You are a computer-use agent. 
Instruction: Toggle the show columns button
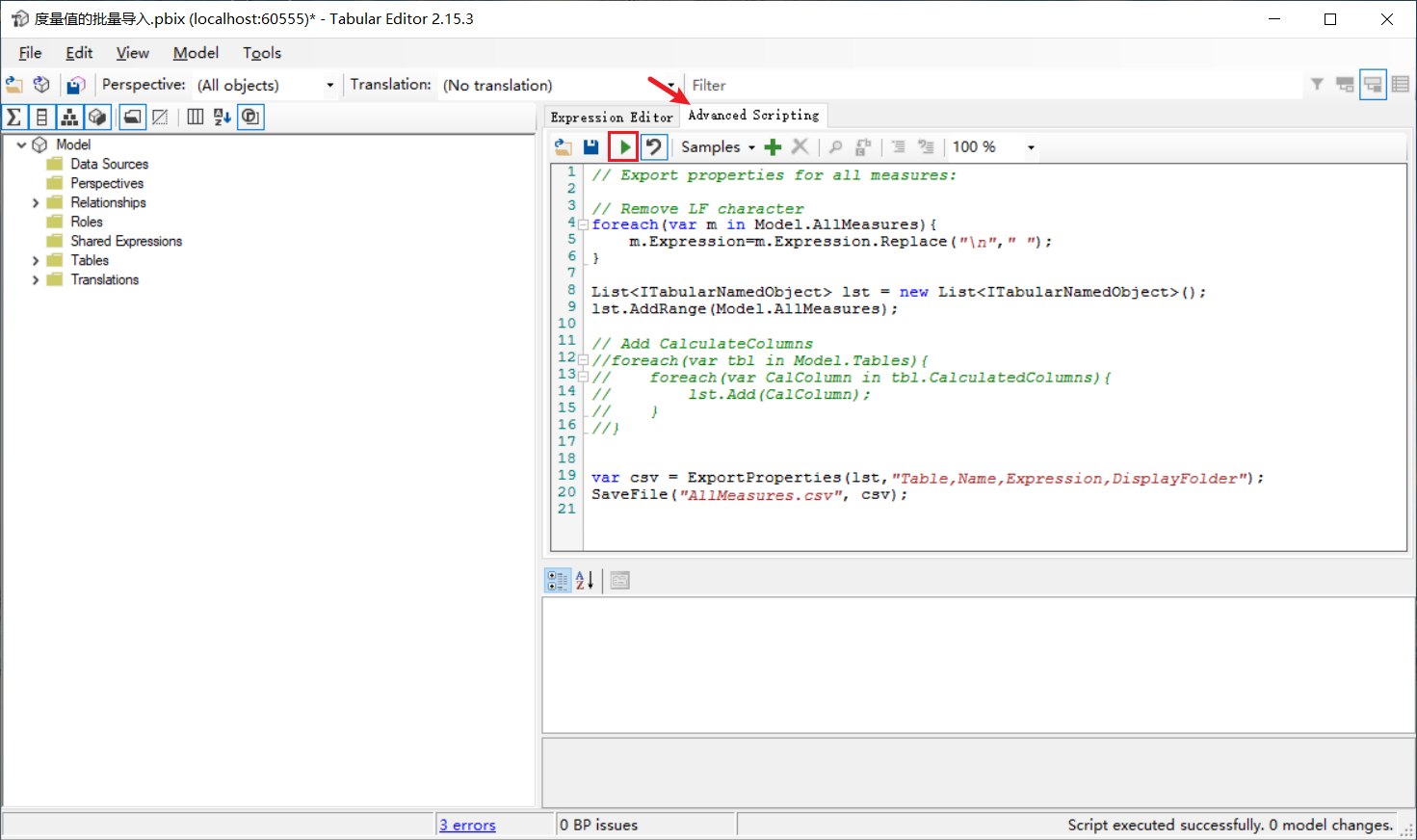coord(41,118)
